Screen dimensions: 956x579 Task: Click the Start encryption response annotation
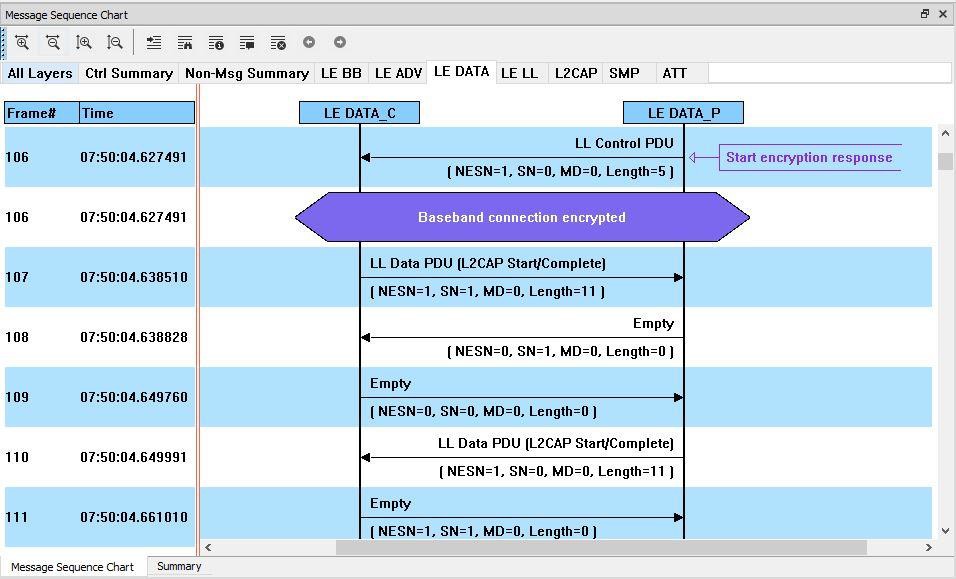tap(809, 157)
